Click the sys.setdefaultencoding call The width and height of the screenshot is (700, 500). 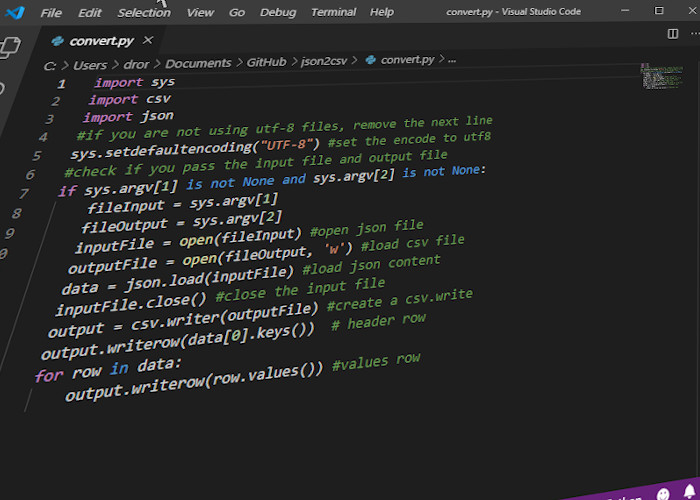pos(196,149)
